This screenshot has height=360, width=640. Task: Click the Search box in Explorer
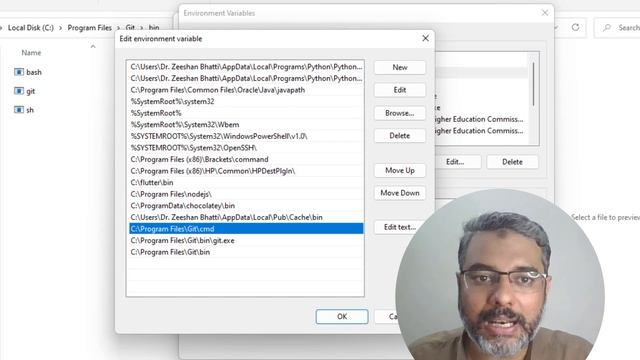pos(618,28)
